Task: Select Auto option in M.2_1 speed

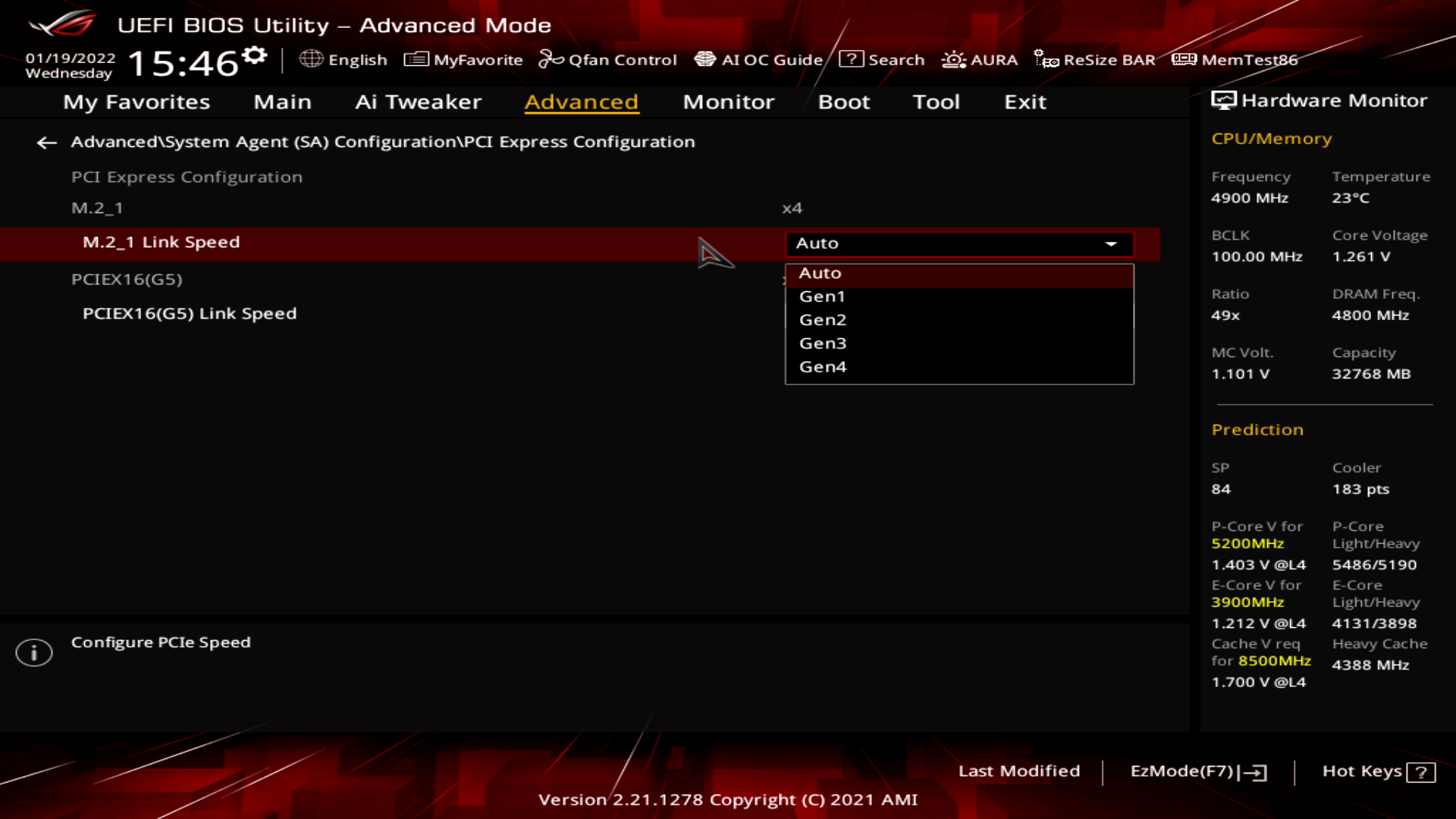Action: tap(959, 272)
